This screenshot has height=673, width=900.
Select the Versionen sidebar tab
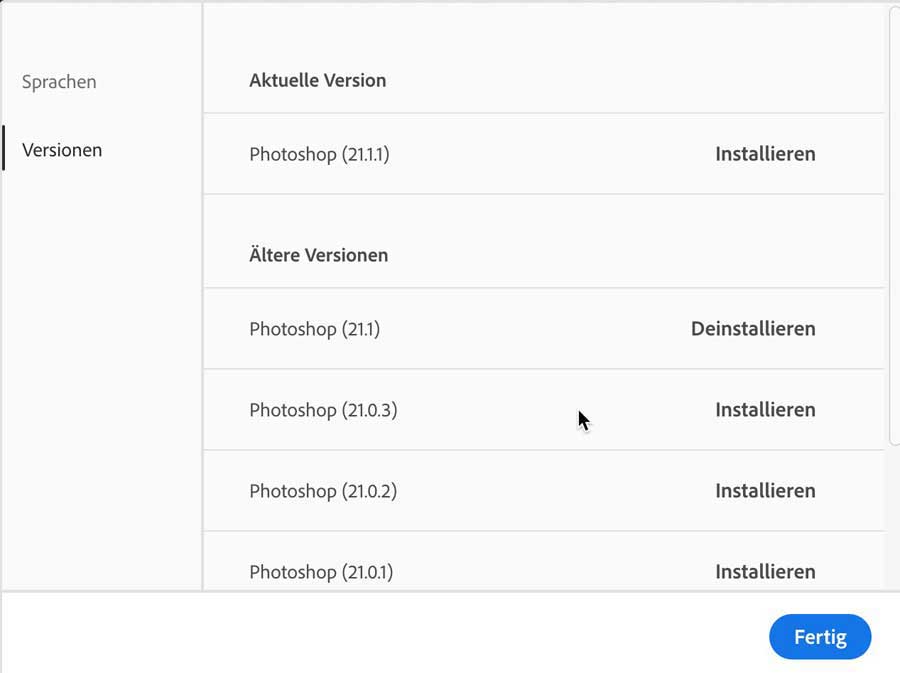tap(62, 151)
